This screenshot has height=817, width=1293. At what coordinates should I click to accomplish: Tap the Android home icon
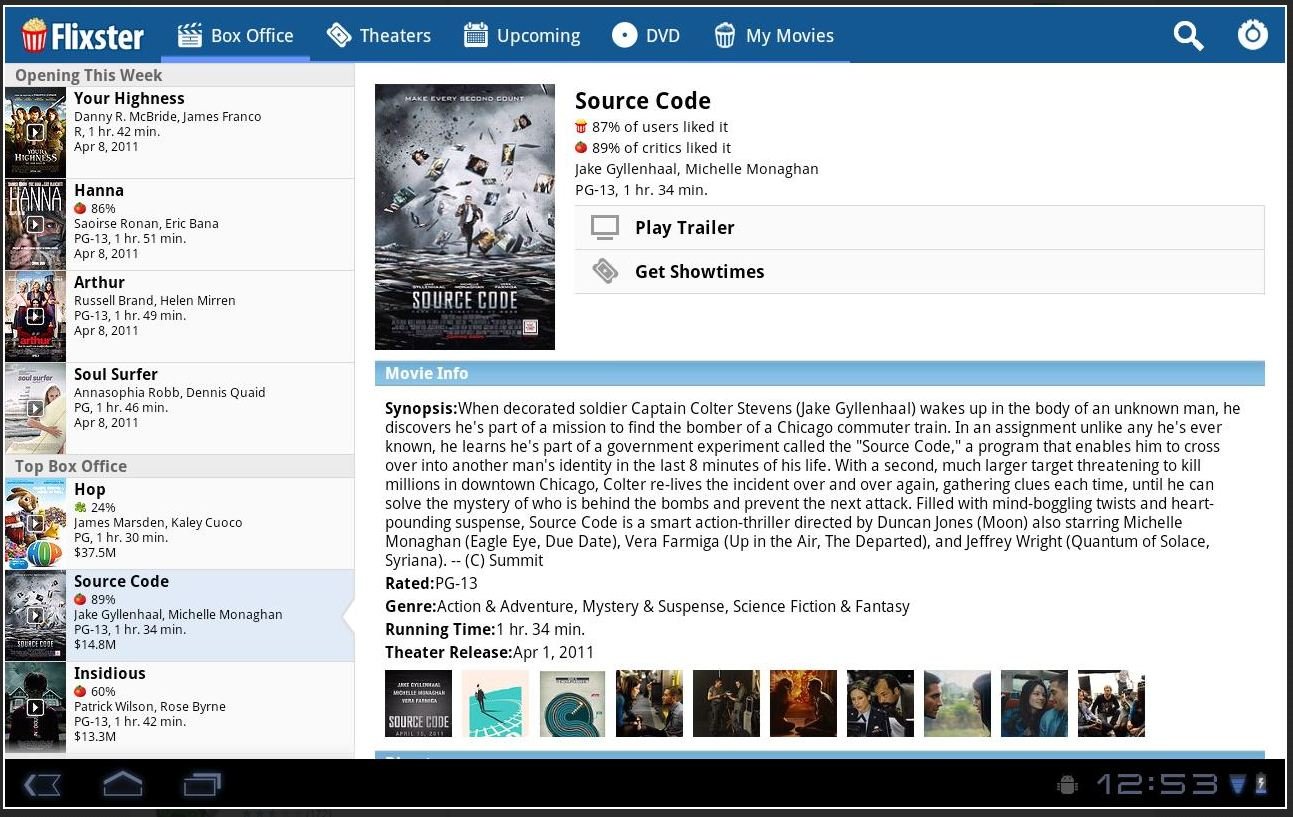122,784
